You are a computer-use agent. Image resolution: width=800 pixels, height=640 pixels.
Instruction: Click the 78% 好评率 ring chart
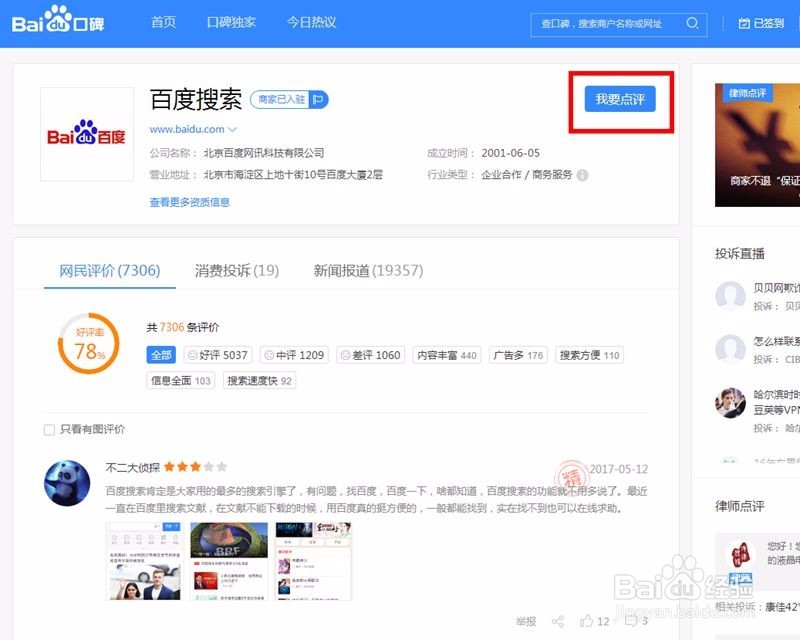pyautogui.click(x=89, y=343)
